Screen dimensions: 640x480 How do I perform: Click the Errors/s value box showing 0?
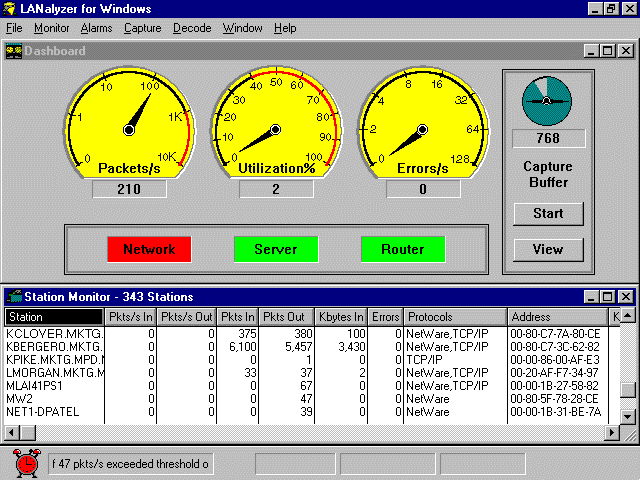(x=423, y=189)
